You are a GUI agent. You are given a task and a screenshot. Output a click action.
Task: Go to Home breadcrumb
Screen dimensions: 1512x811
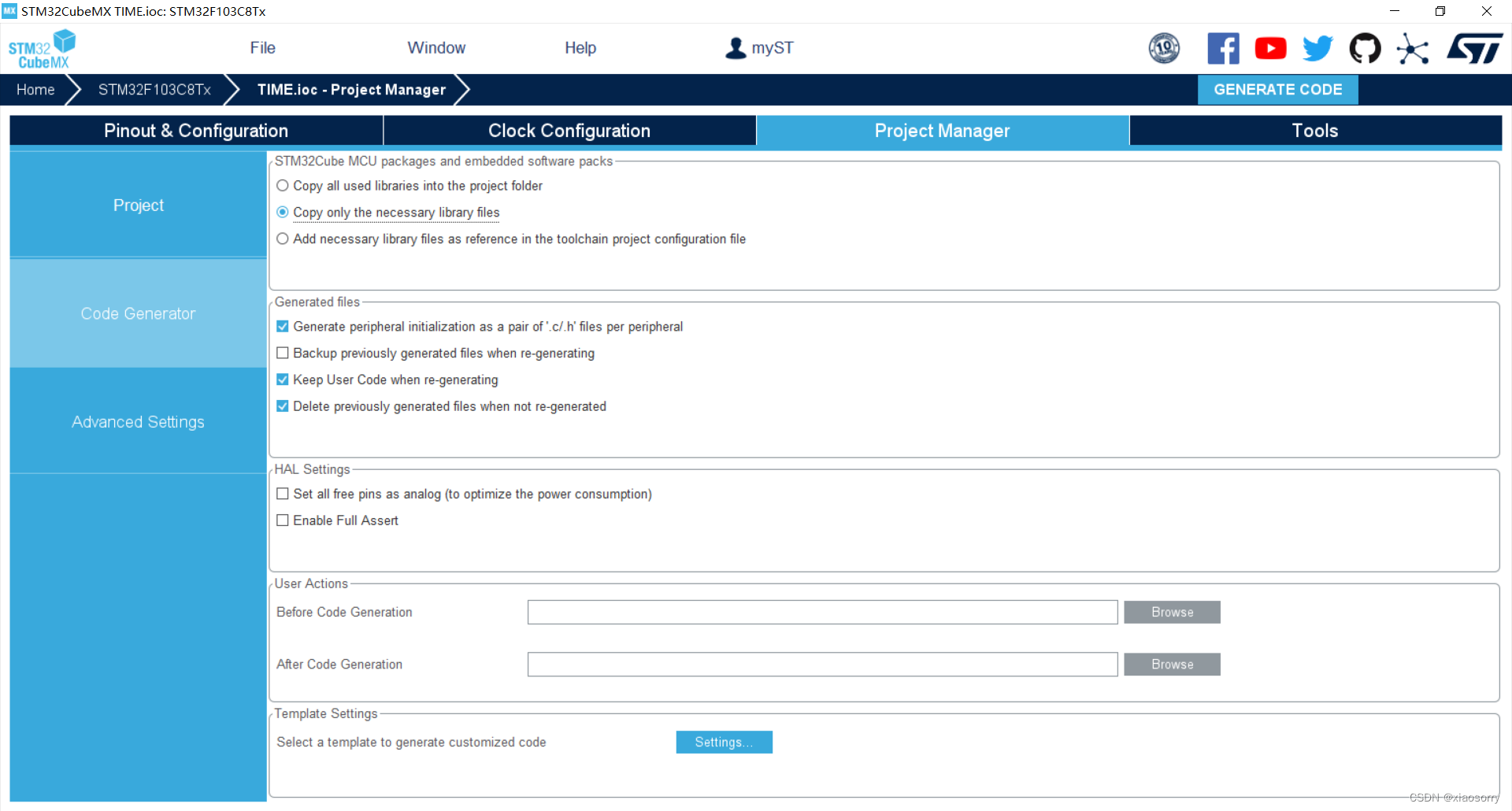(35, 90)
